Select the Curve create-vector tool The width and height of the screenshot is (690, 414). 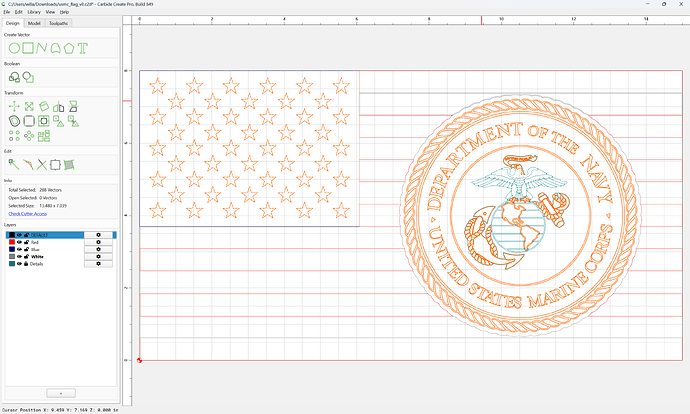(x=55, y=48)
